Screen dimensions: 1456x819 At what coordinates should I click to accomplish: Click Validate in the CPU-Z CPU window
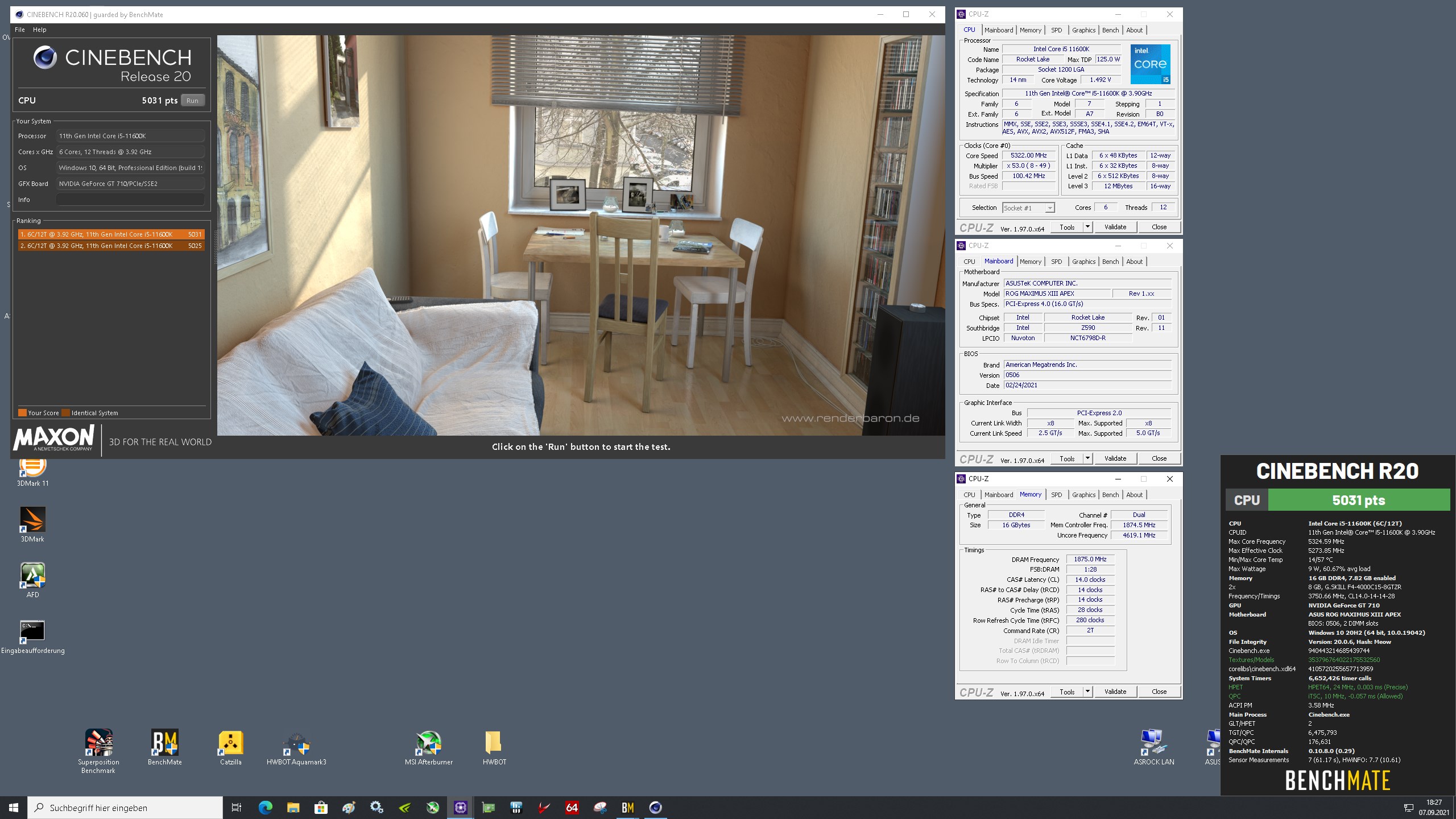pyautogui.click(x=1115, y=227)
